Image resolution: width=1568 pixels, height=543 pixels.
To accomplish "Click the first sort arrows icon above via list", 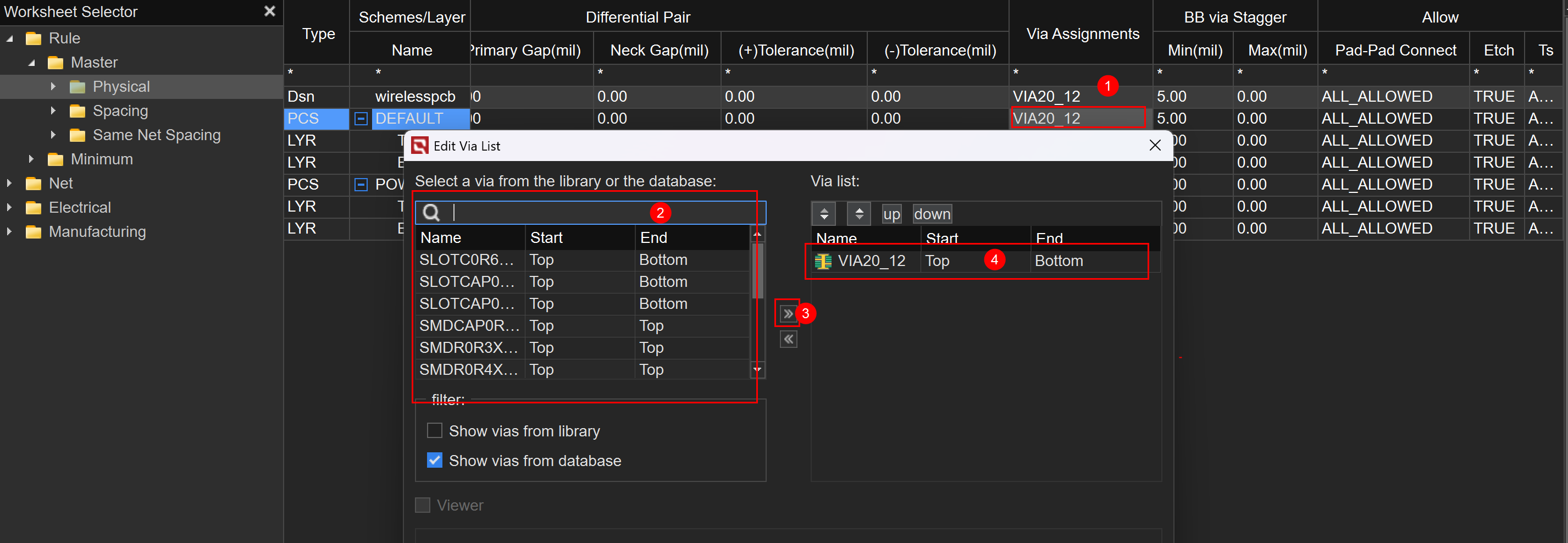I will click(823, 214).
